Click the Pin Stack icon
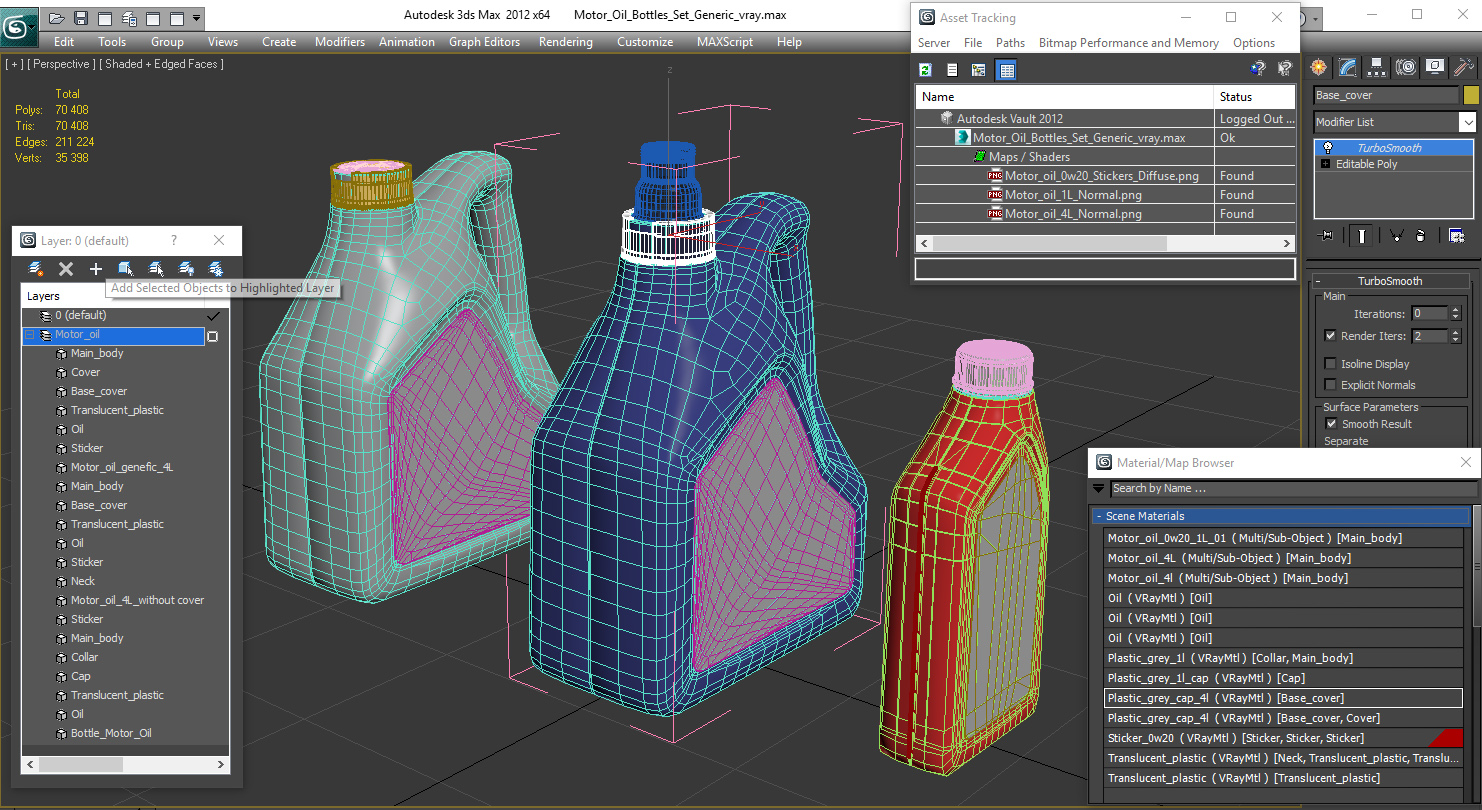This screenshot has width=1482, height=810. click(1327, 235)
